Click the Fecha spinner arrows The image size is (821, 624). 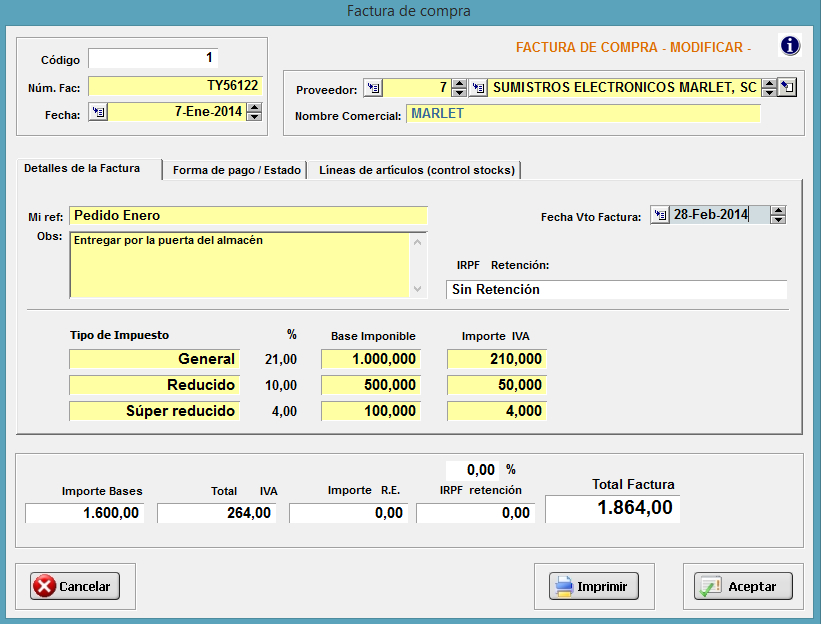(x=254, y=113)
